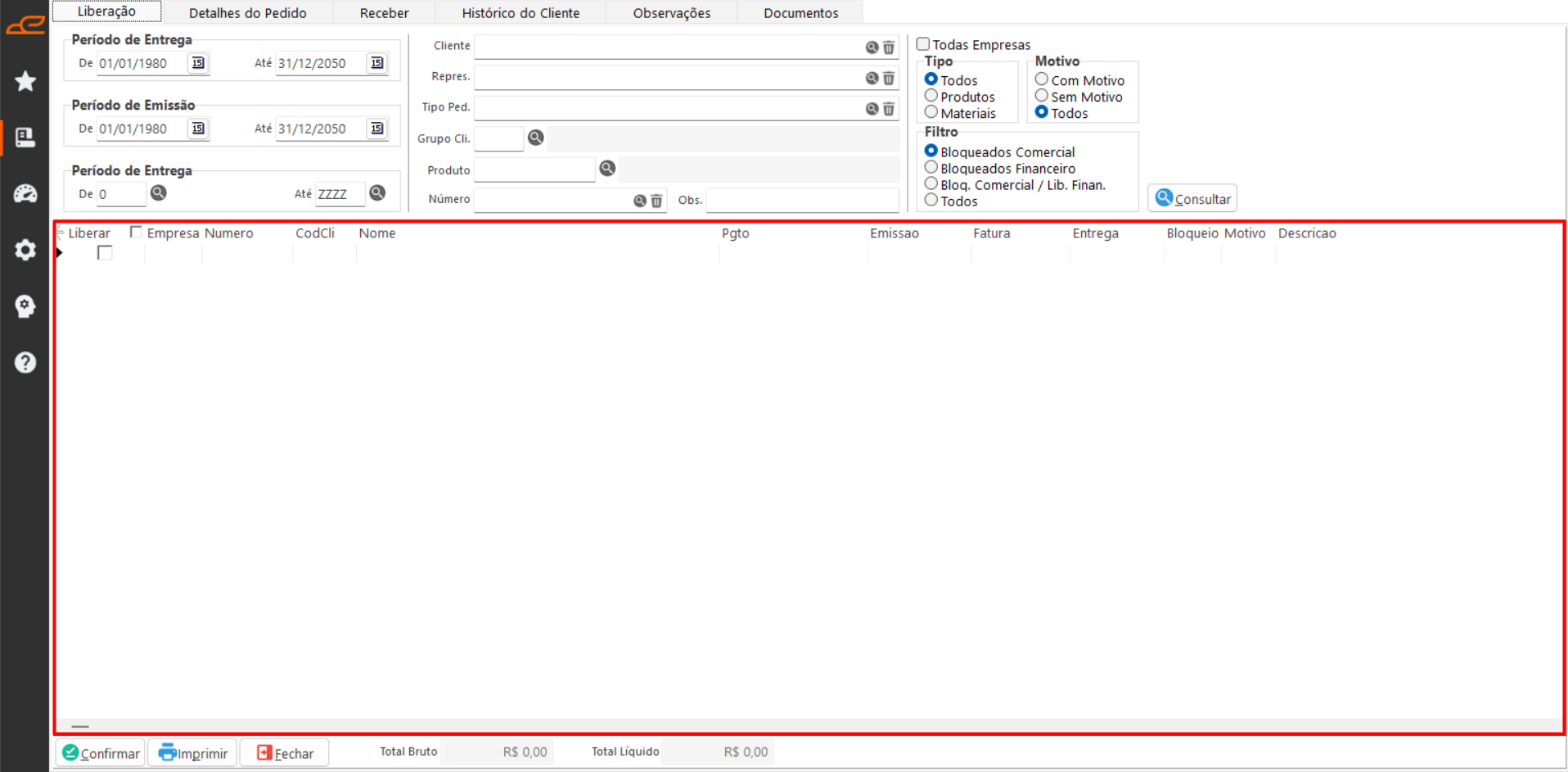Image resolution: width=1568 pixels, height=772 pixels.
Task: Clear Número field using trash icon
Action: tap(656, 201)
